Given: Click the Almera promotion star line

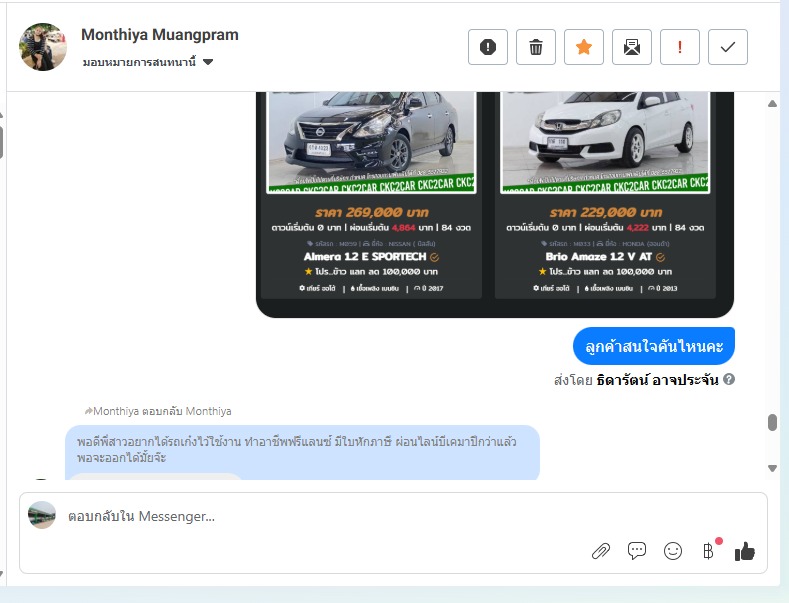Looking at the screenshot, I should click(371, 272).
